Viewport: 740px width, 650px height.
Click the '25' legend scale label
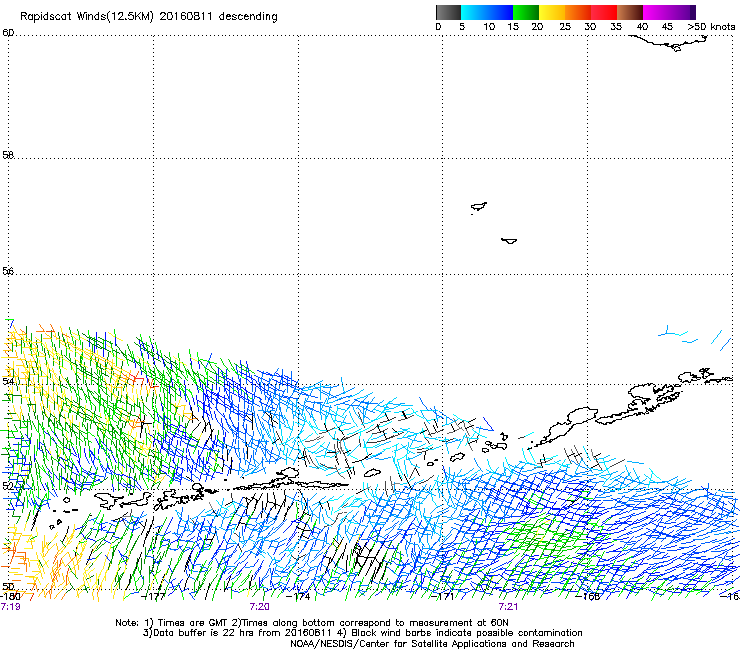click(565, 27)
